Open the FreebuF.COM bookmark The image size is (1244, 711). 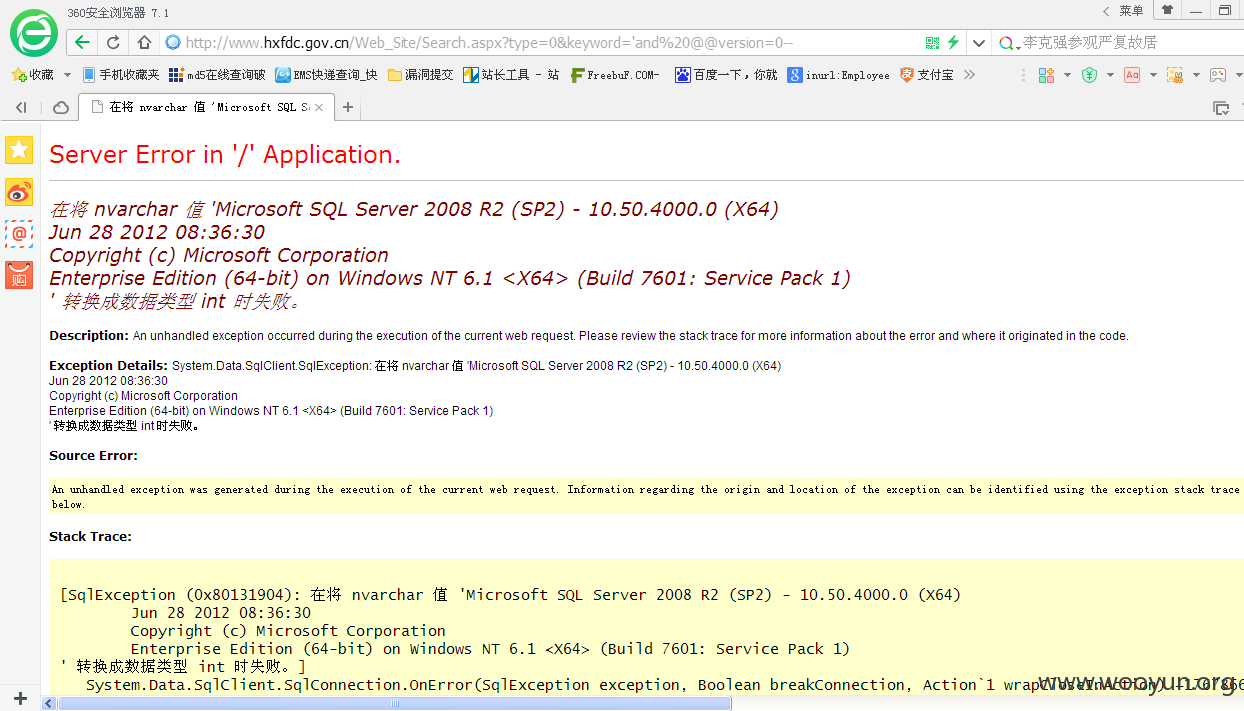(615, 75)
